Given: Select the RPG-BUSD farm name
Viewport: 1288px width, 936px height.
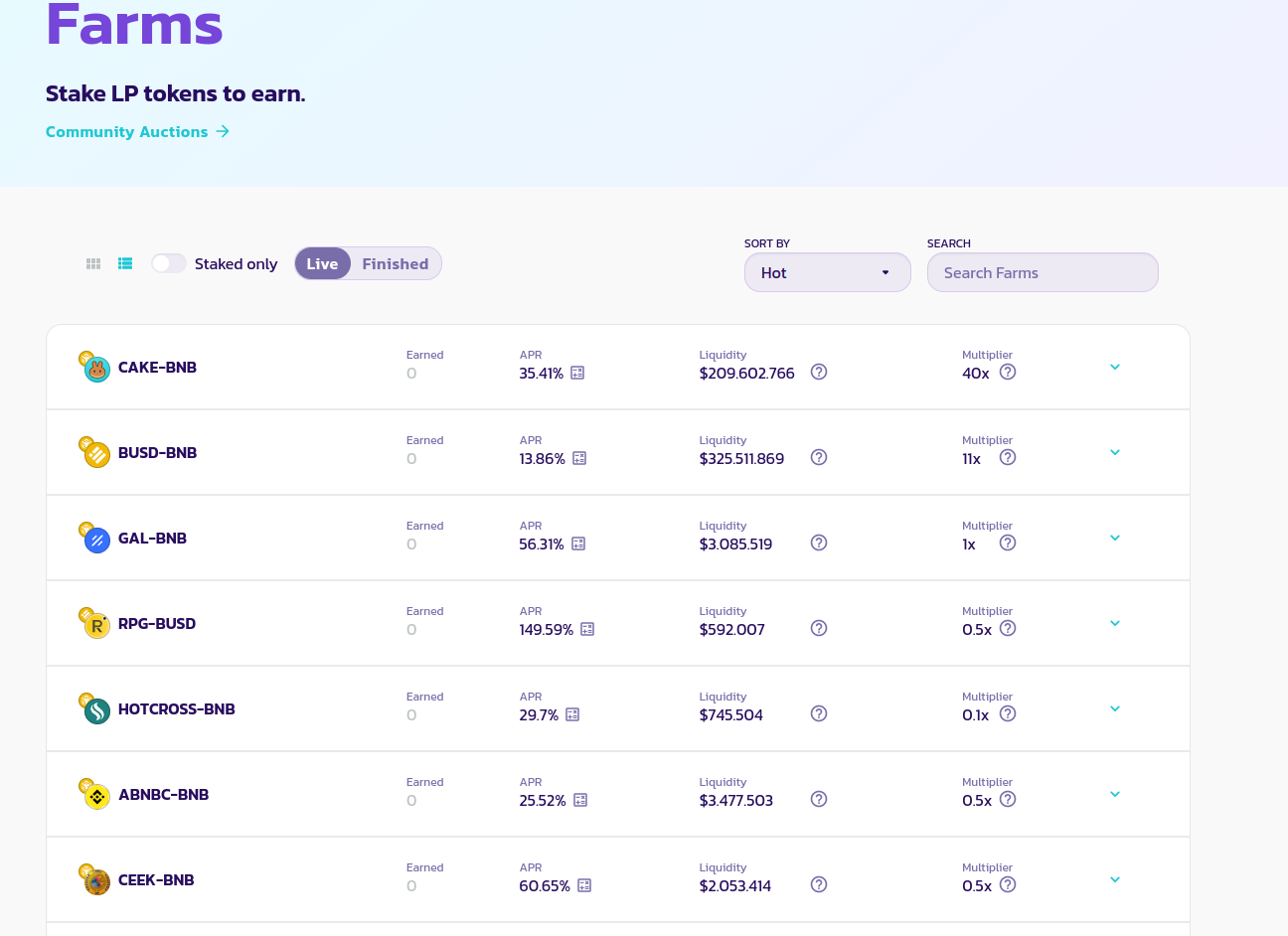Looking at the screenshot, I should [x=157, y=624].
